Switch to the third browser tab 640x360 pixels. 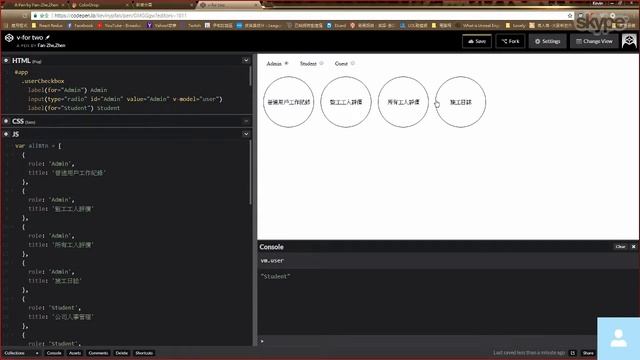[x=163, y=5]
